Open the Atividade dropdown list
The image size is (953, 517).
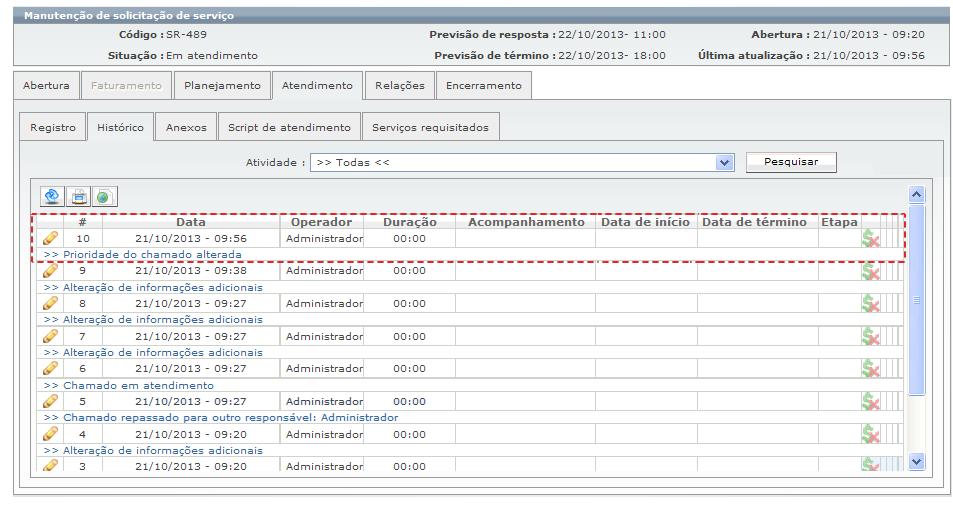click(724, 163)
